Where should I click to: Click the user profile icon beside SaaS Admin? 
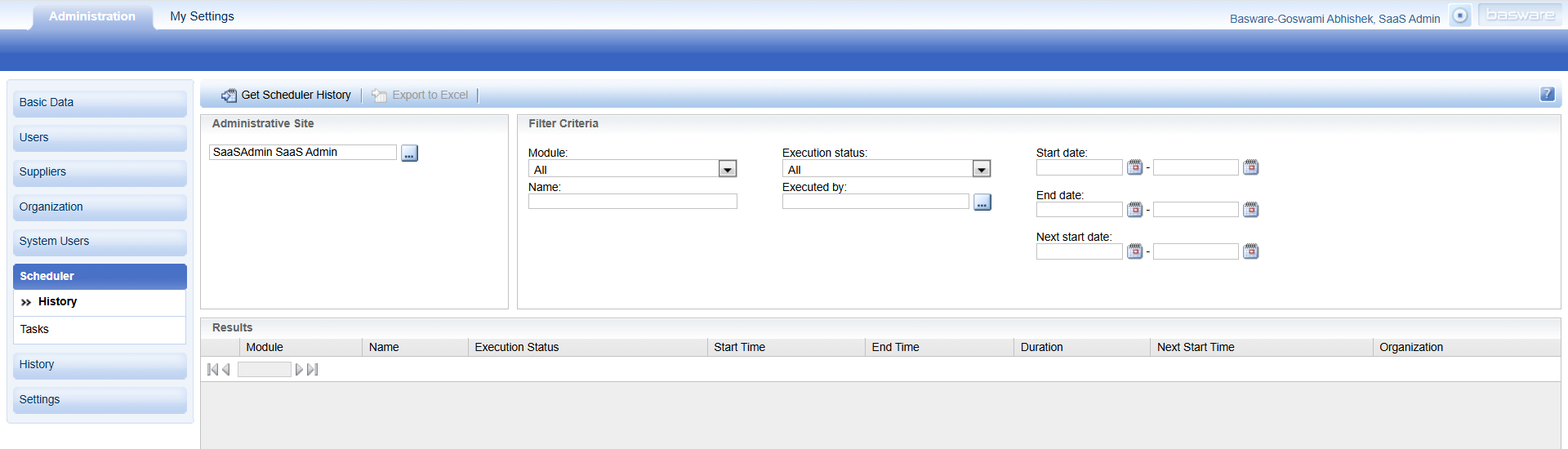coord(1460,16)
